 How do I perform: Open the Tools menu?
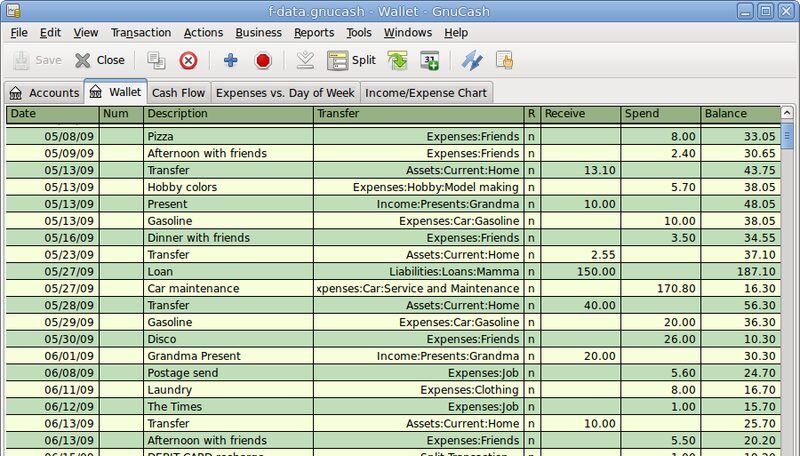[359, 33]
